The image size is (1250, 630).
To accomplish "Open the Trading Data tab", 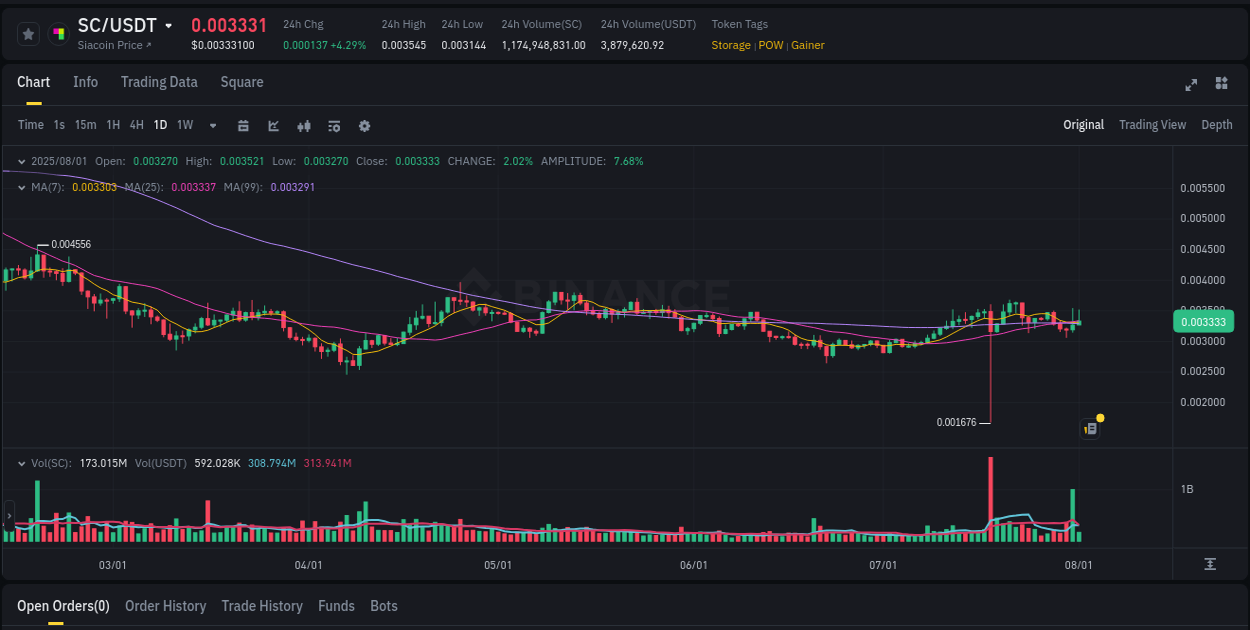I will [x=159, y=82].
